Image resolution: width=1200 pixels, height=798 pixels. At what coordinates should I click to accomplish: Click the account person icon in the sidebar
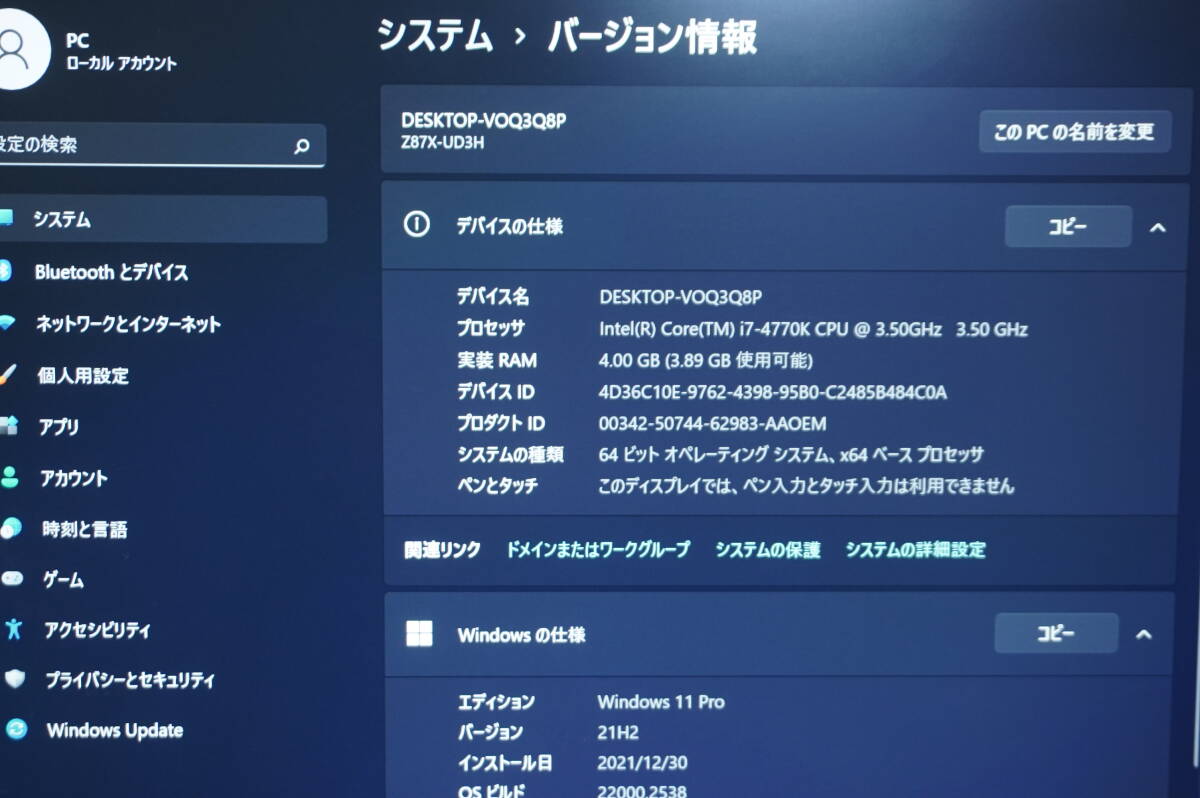(9, 478)
